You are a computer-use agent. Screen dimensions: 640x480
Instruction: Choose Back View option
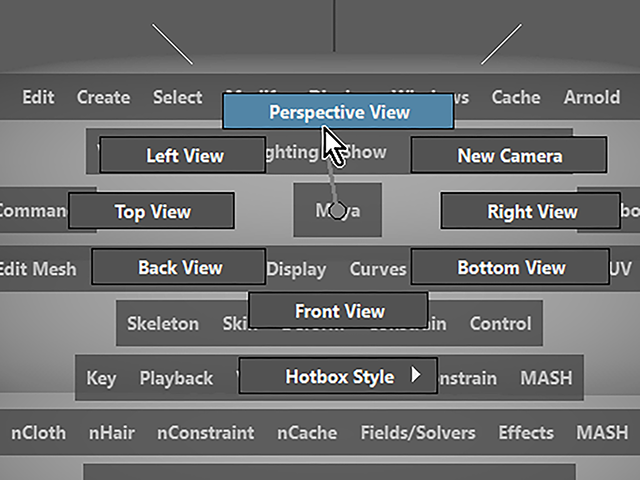[x=179, y=267]
